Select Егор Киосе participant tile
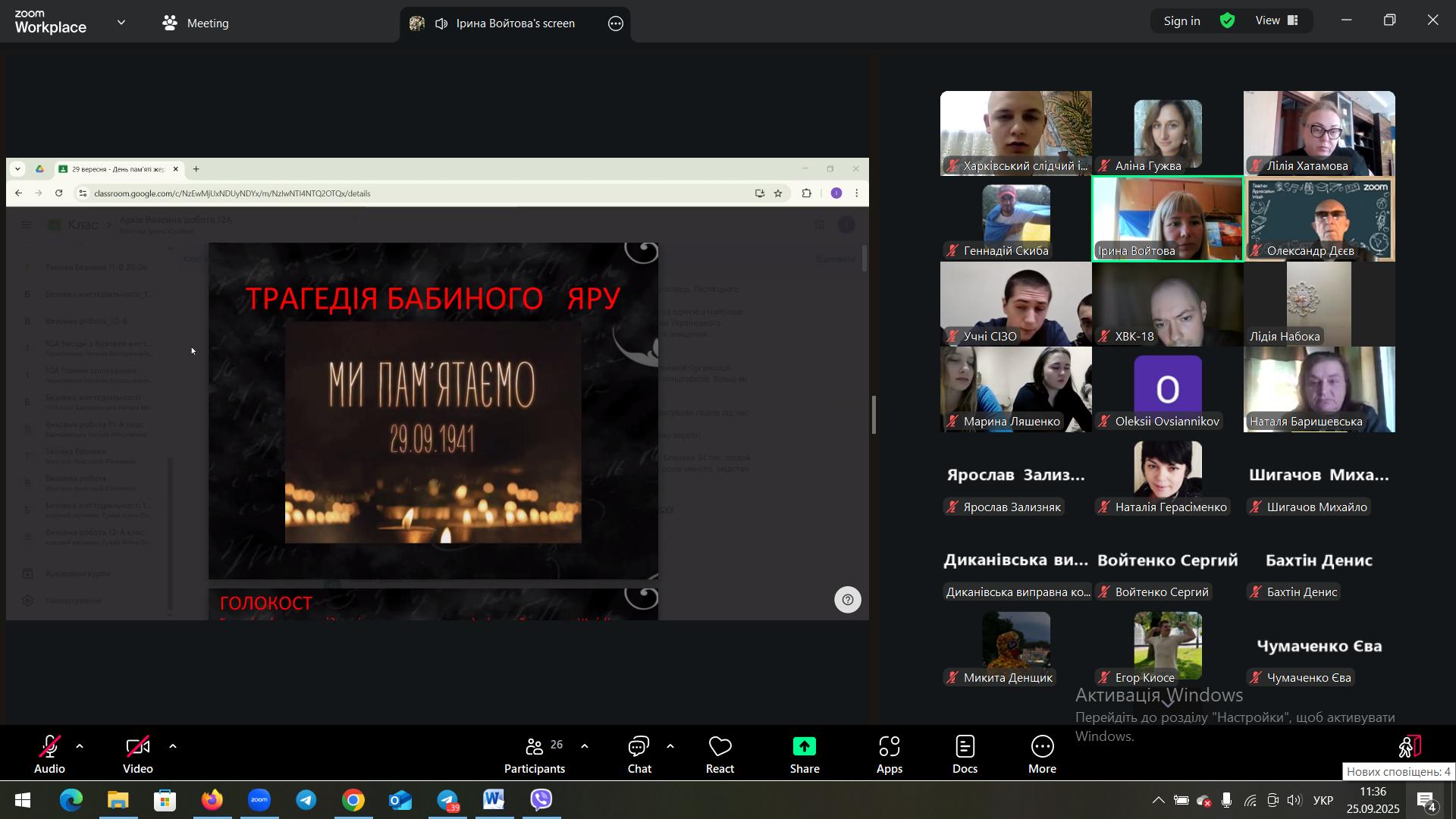This screenshot has width=1456, height=819. pos(1168,646)
